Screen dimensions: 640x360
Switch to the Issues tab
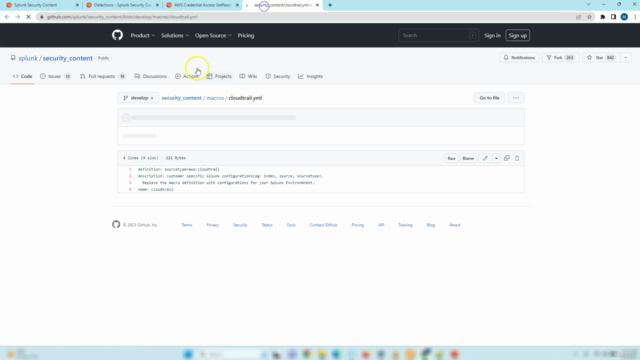(x=55, y=76)
